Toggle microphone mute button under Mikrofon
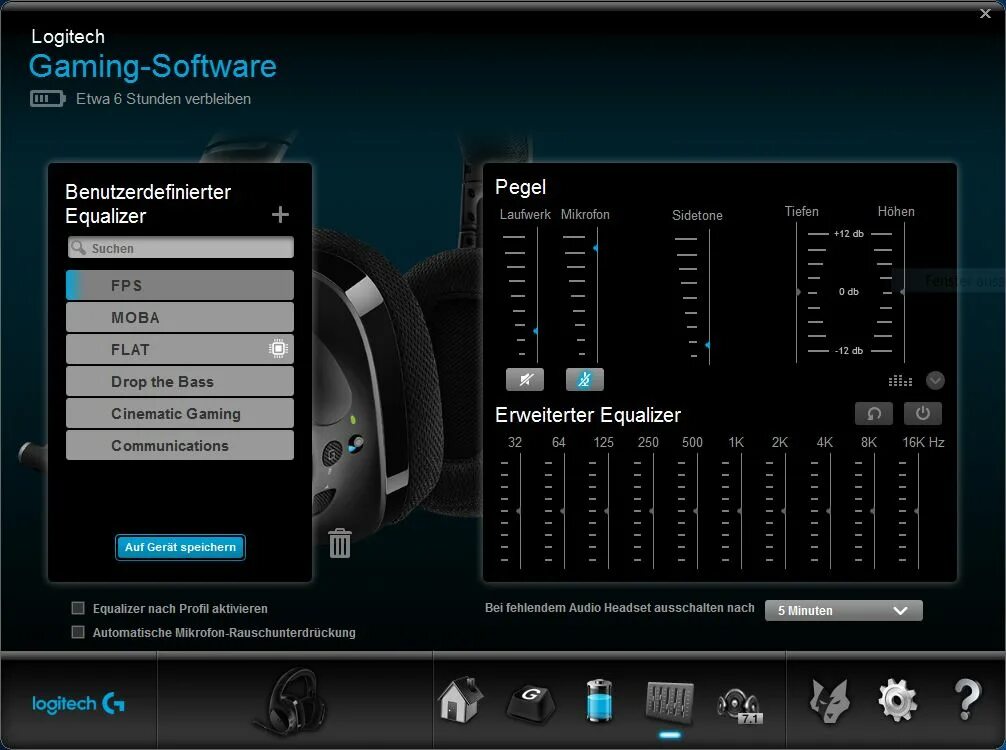The height and width of the screenshot is (750, 1006). 584,379
